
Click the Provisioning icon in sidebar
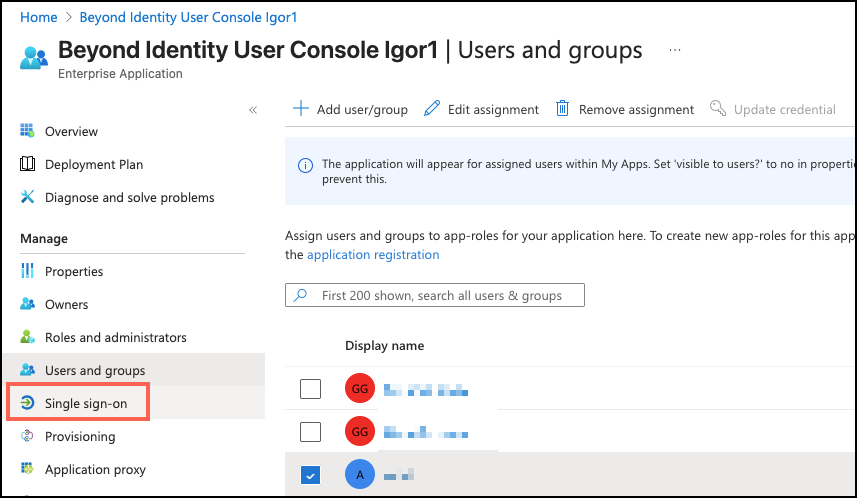pos(28,436)
